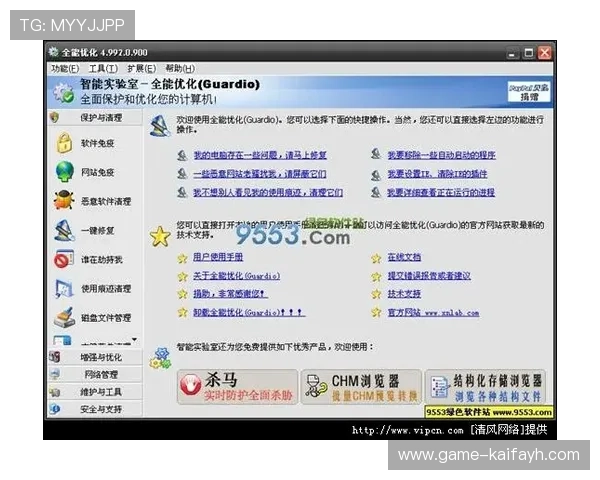Click link 我要设置IE,清除IE的插件

pyautogui.click(x=437, y=174)
